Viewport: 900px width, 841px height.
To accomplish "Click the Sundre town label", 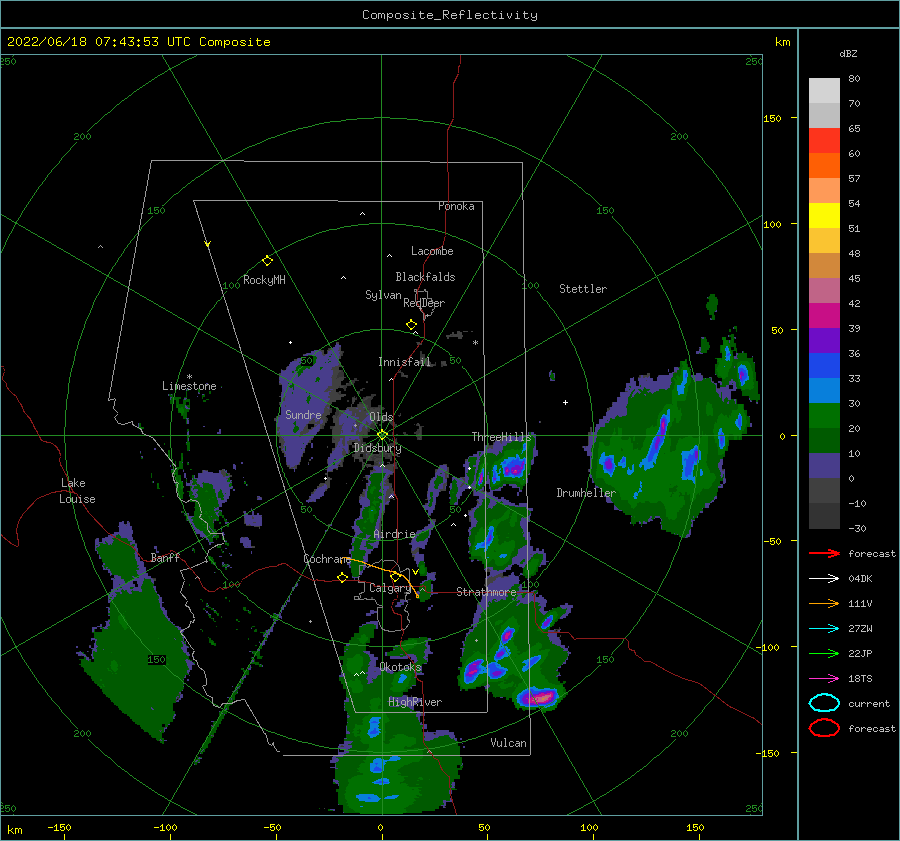I will tap(303, 414).
